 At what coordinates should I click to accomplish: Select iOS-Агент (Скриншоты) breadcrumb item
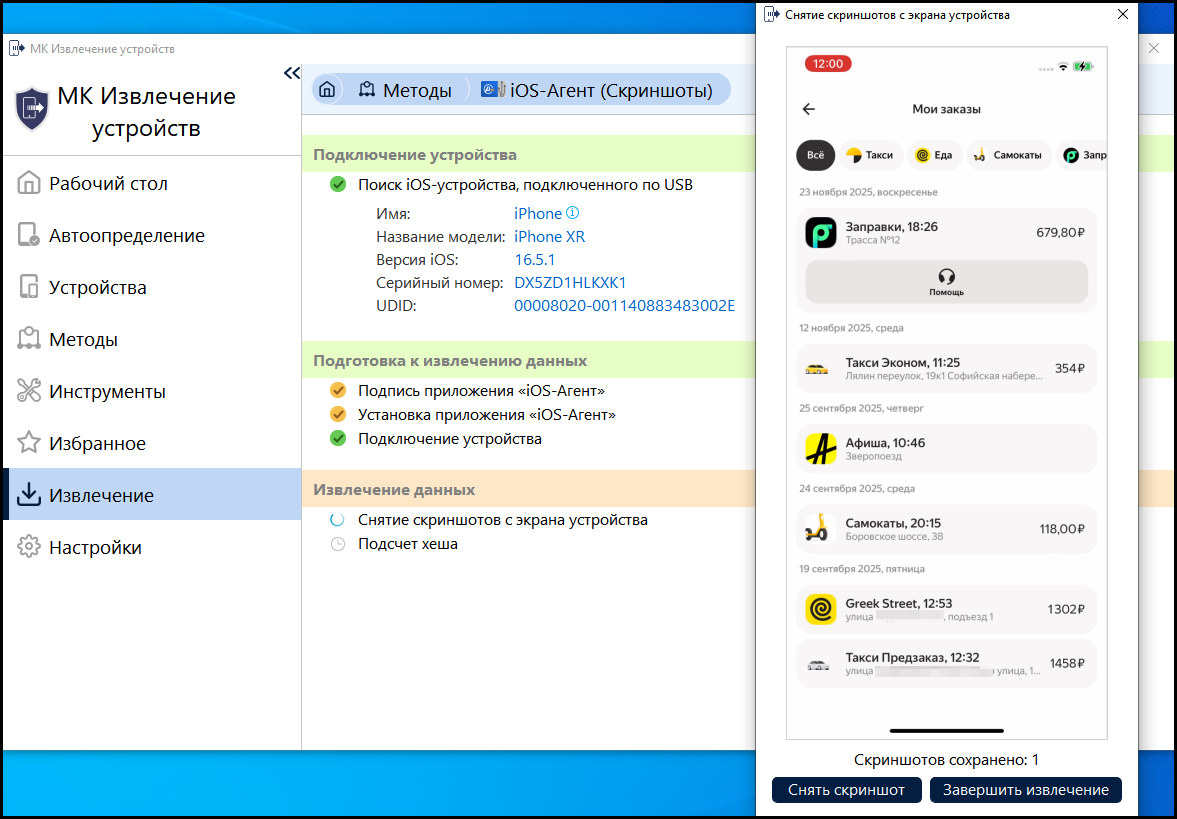(597, 90)
